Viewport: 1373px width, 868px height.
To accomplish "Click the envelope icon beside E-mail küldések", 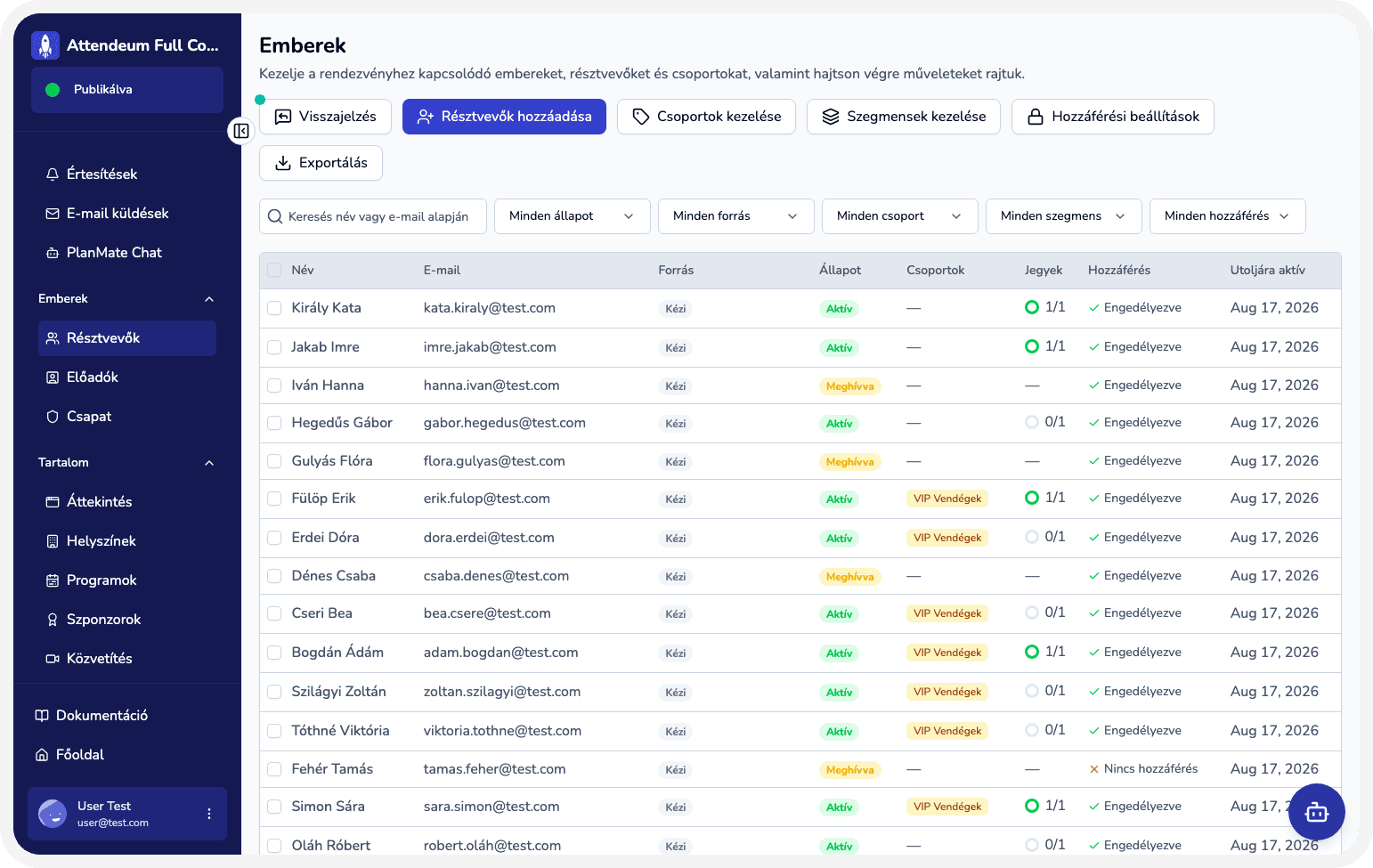I will (x=53, y=214).
